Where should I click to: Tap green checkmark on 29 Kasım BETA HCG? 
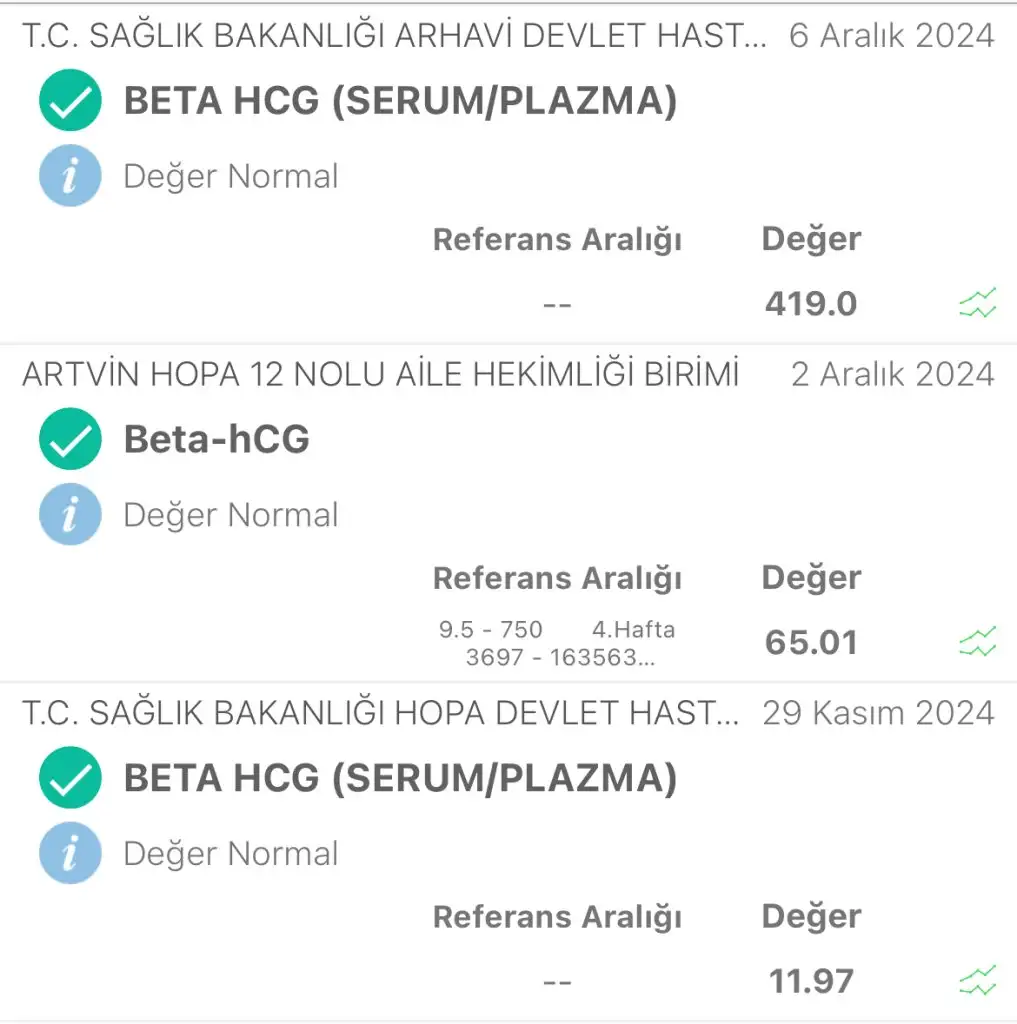click(x=70, y=778)
